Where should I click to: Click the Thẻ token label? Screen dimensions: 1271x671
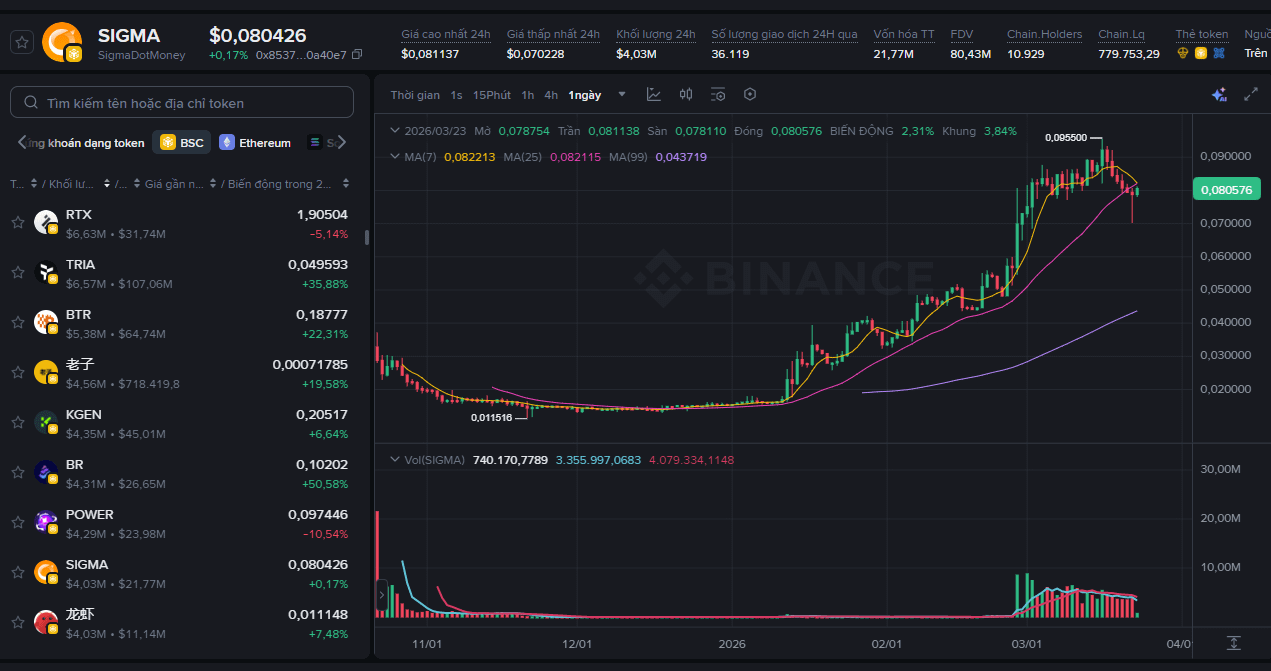[1202, 34]
